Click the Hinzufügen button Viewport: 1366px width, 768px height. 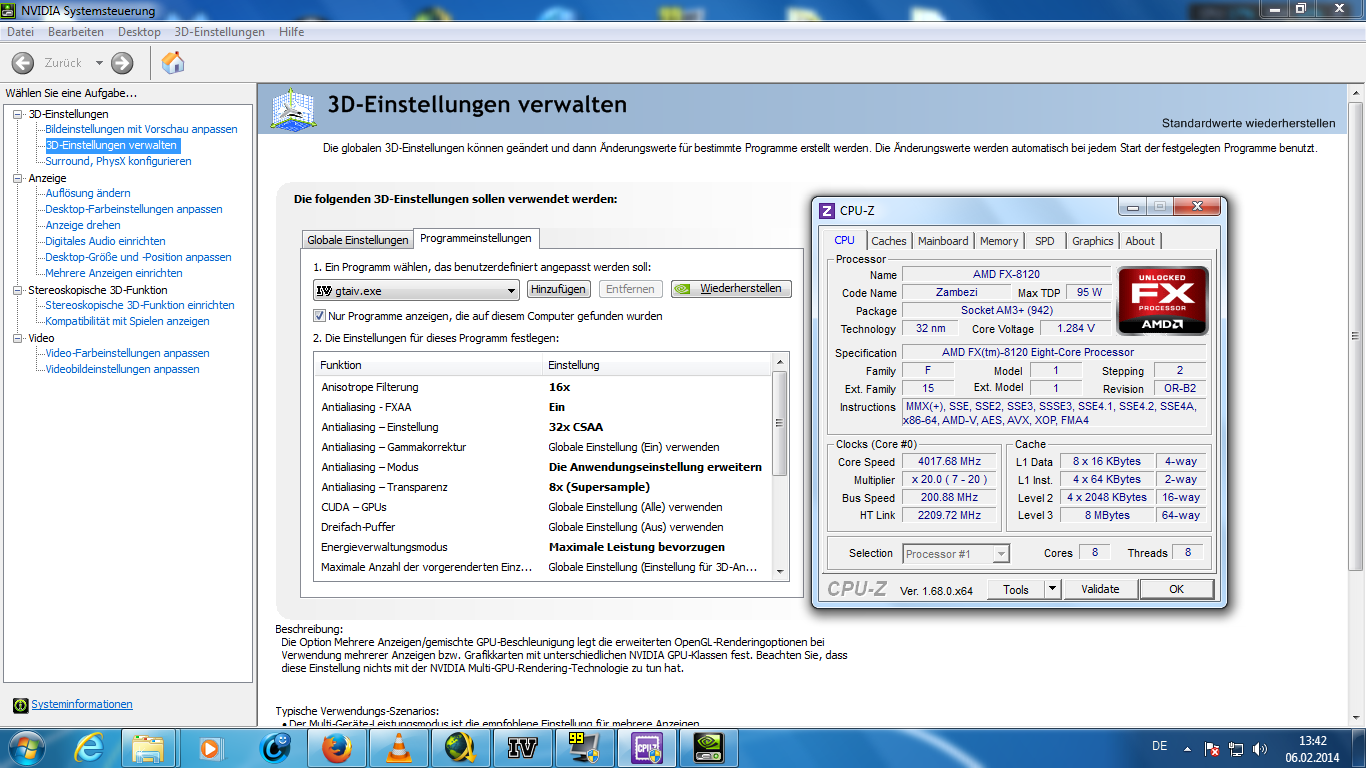click(x=558, y=289)
